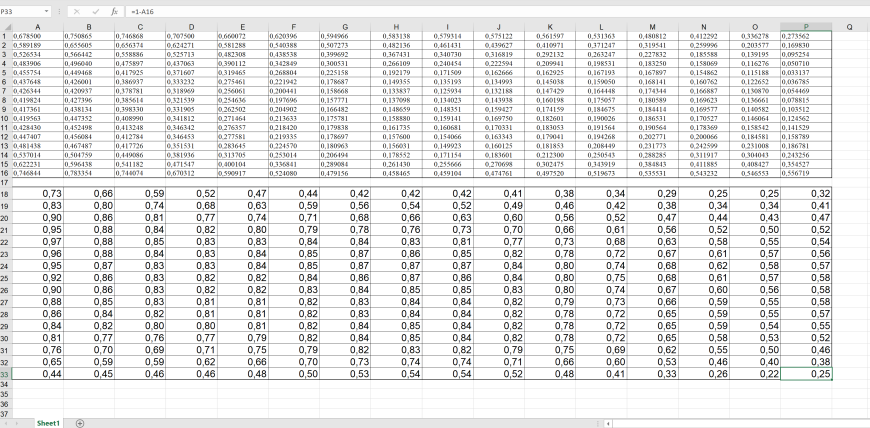
Task: Select empty cell Q1
Action: [849, 35]
